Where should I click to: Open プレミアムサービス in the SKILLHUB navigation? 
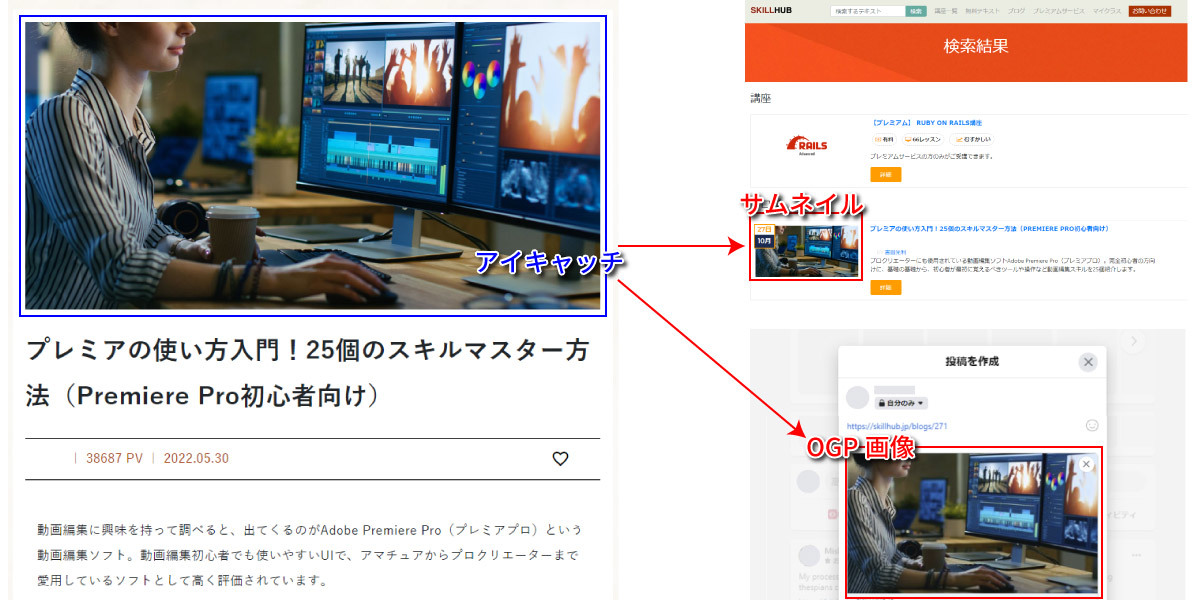(x=1057, y=11)
